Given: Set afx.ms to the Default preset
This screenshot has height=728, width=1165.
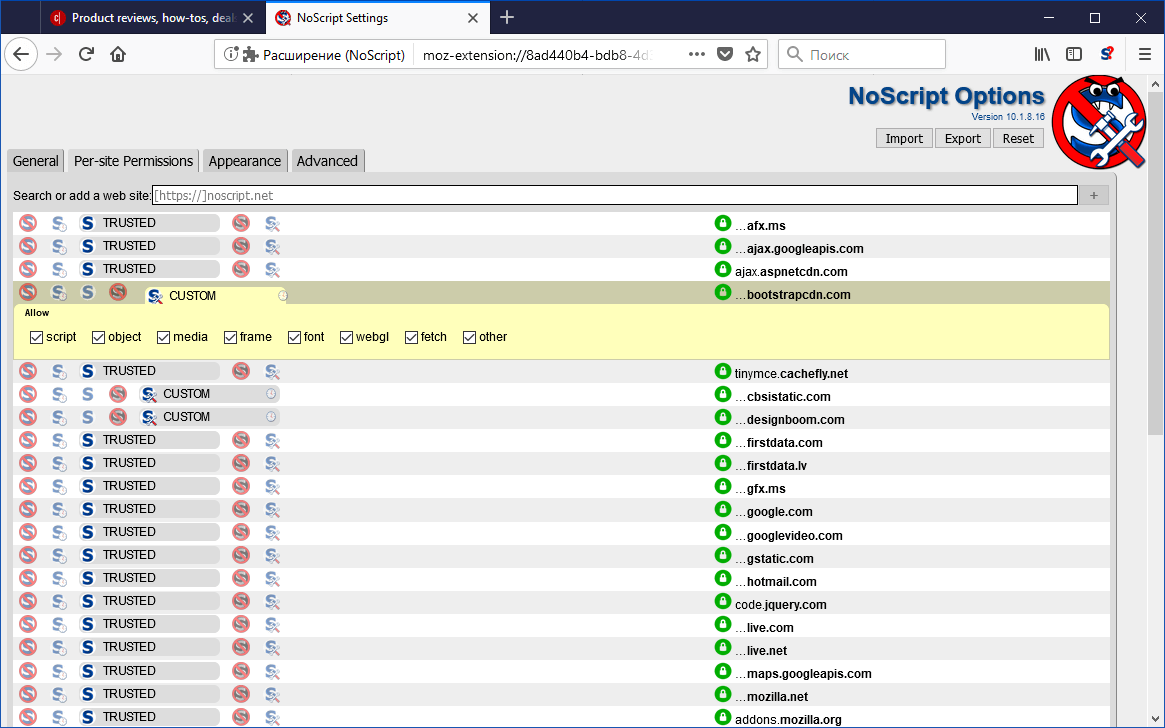Looking at the screenshot, I should coord(28,223).
